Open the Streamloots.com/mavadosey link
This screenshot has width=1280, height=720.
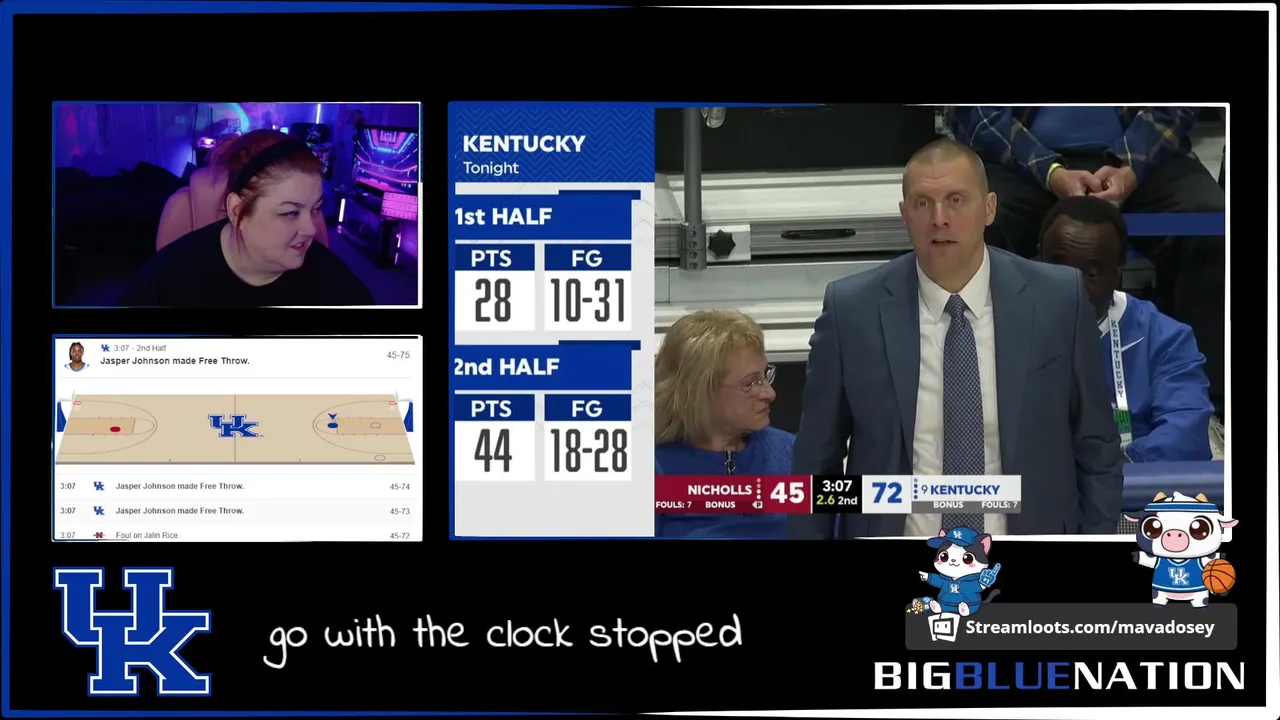[1089, 628]
